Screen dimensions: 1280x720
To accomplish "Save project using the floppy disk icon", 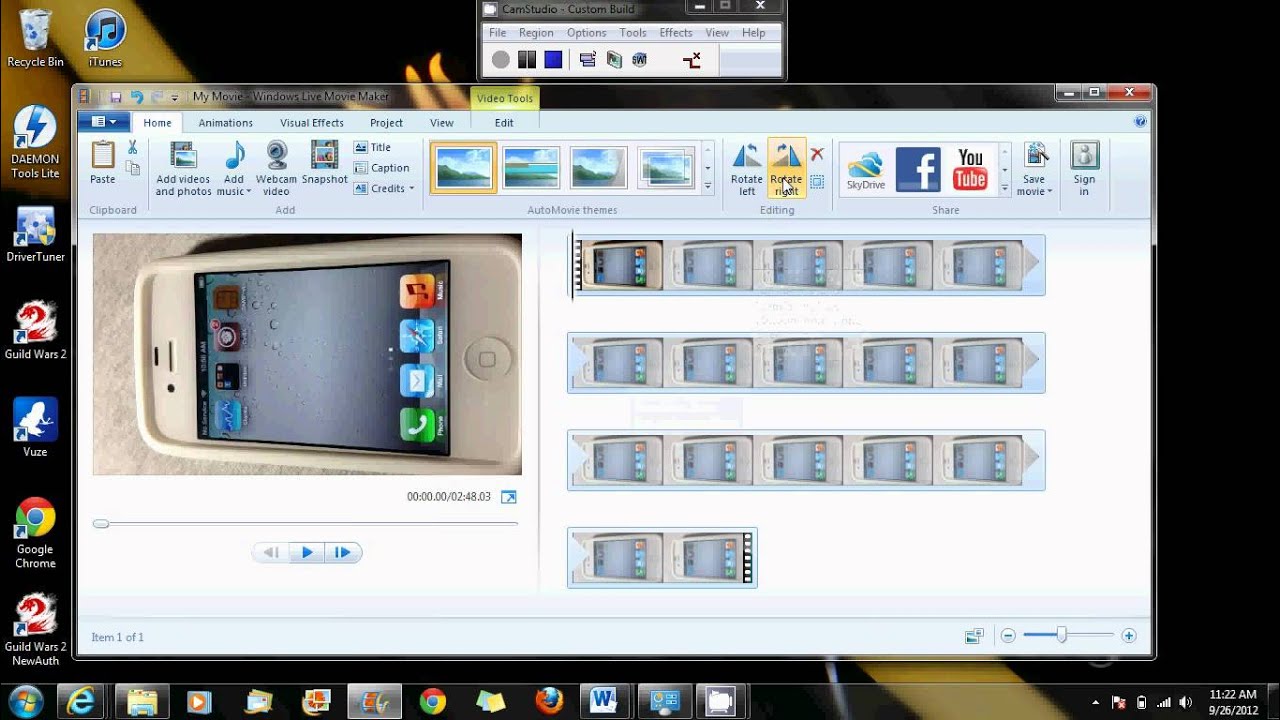I will 115,97.
